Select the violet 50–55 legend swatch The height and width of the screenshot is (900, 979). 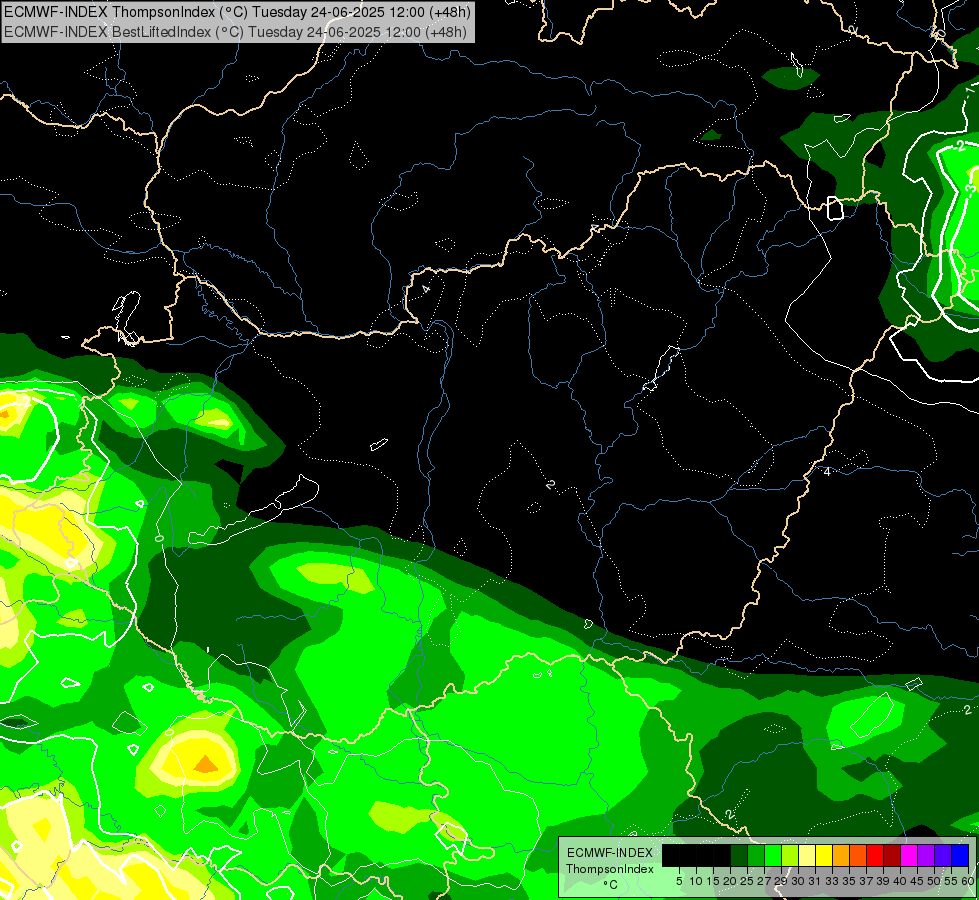click(x=943, y=855)
